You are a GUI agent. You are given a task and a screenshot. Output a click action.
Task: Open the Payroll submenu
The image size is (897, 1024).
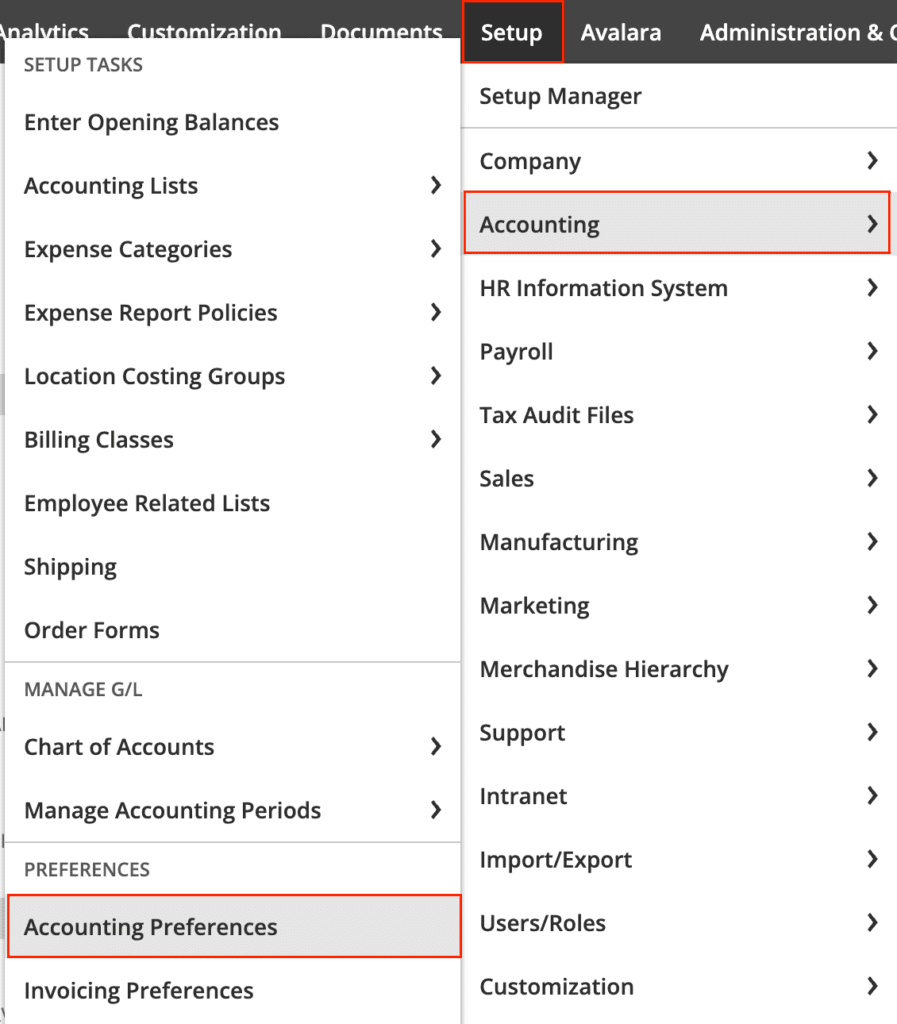[679, 351]
